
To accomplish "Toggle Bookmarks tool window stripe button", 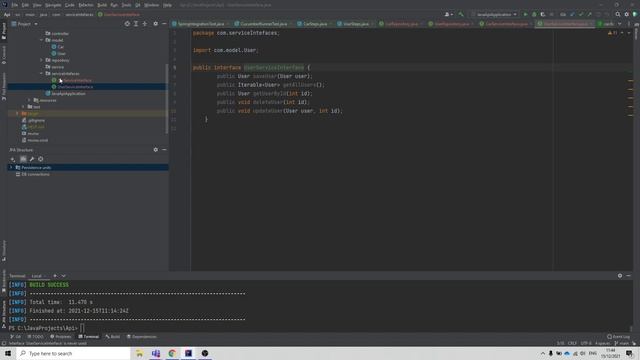I will click(4, 281).
